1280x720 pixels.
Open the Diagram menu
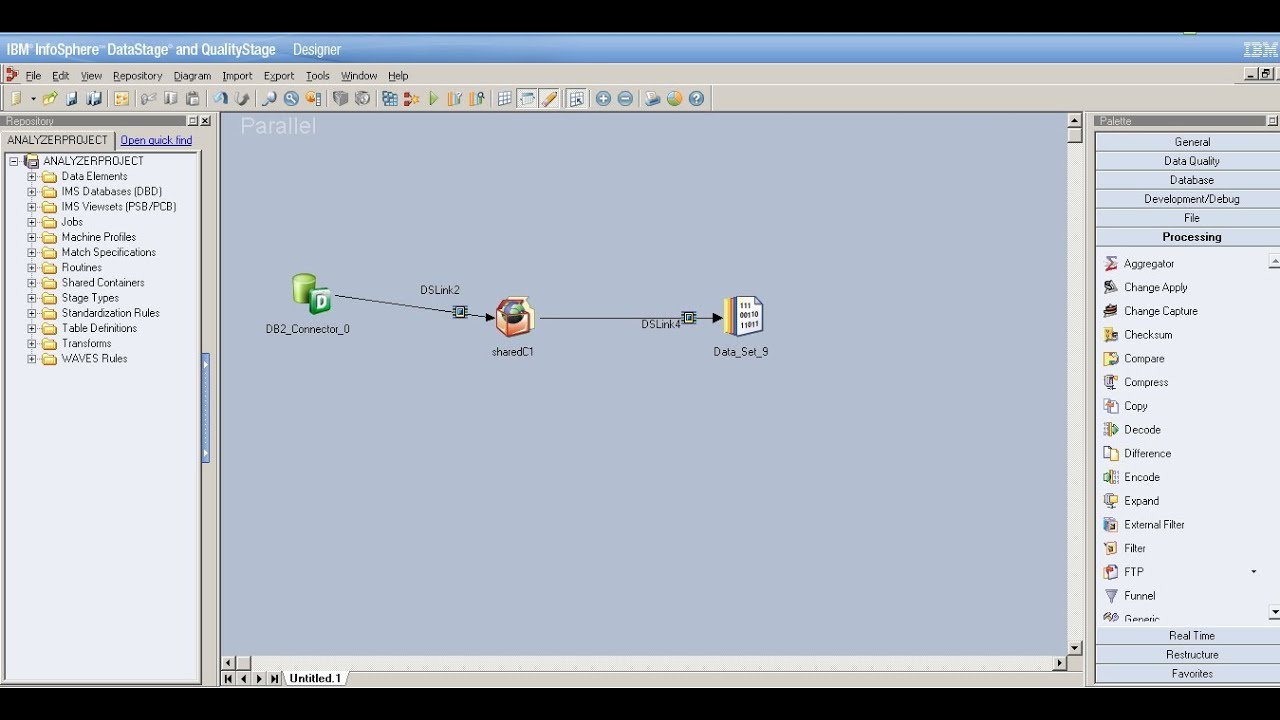[x=192, y=76]
